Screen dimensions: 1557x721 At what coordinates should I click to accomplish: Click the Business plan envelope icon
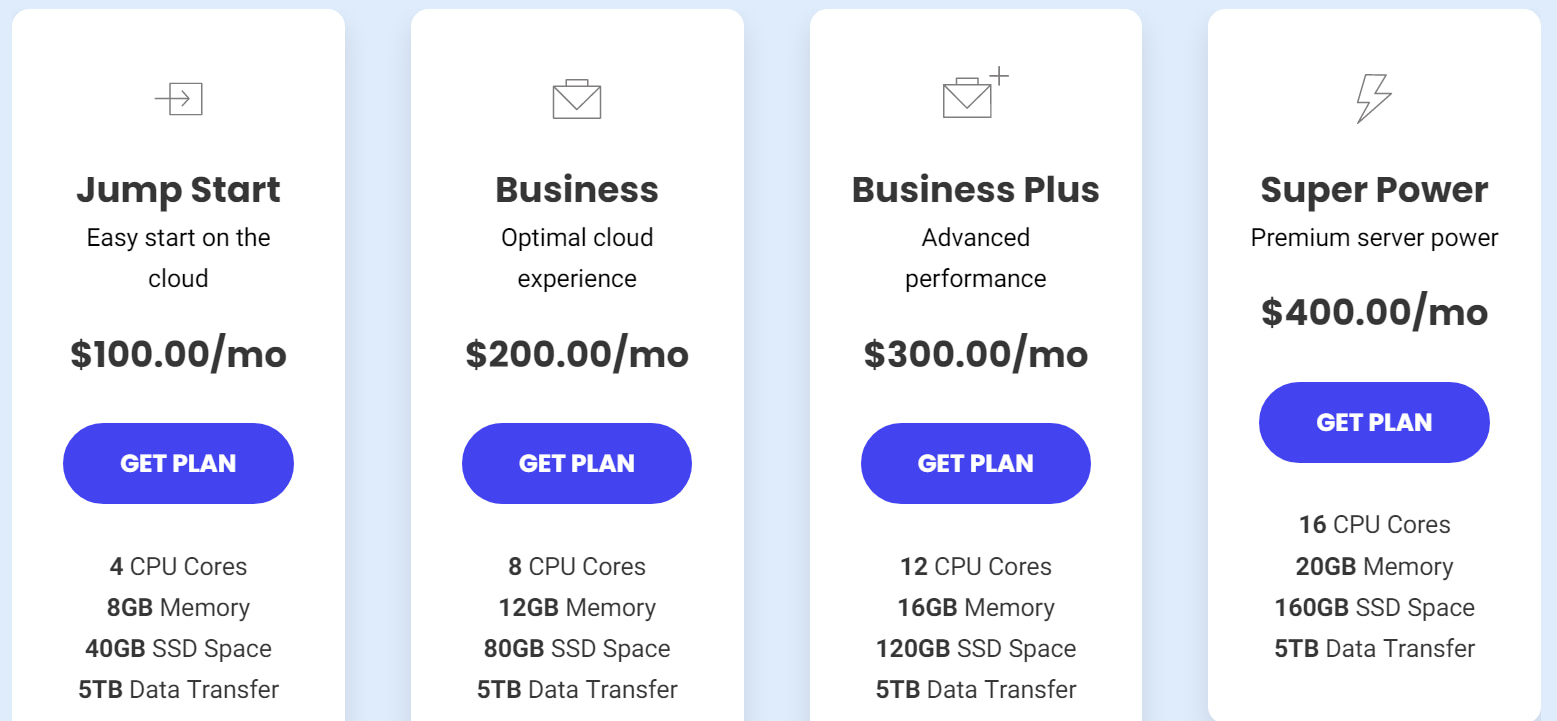click(577, 99)
